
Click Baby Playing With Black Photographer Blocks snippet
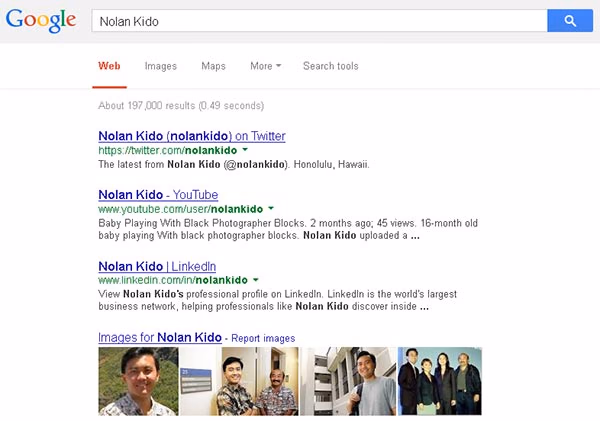click(288, 229)
